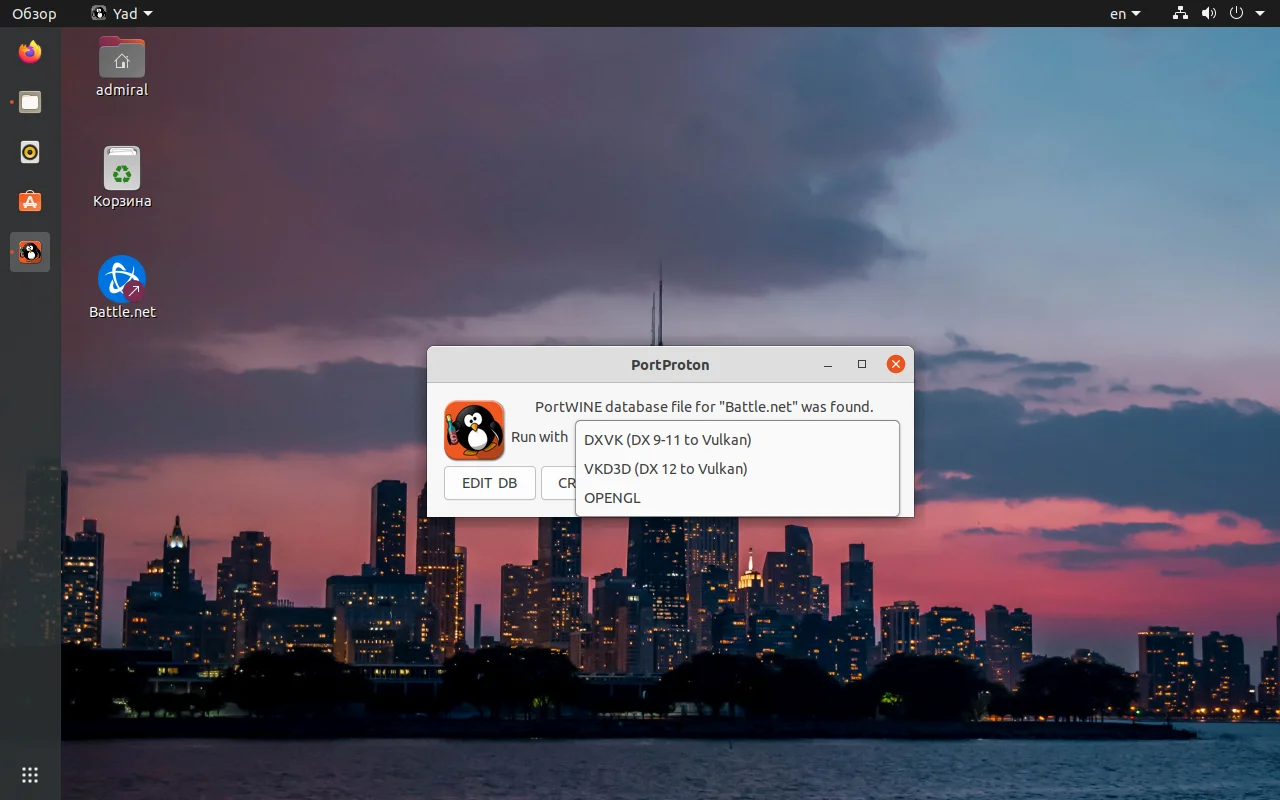Click the PortProton window title
This screenshot has width=1280, height=800.
coord(670,365)
